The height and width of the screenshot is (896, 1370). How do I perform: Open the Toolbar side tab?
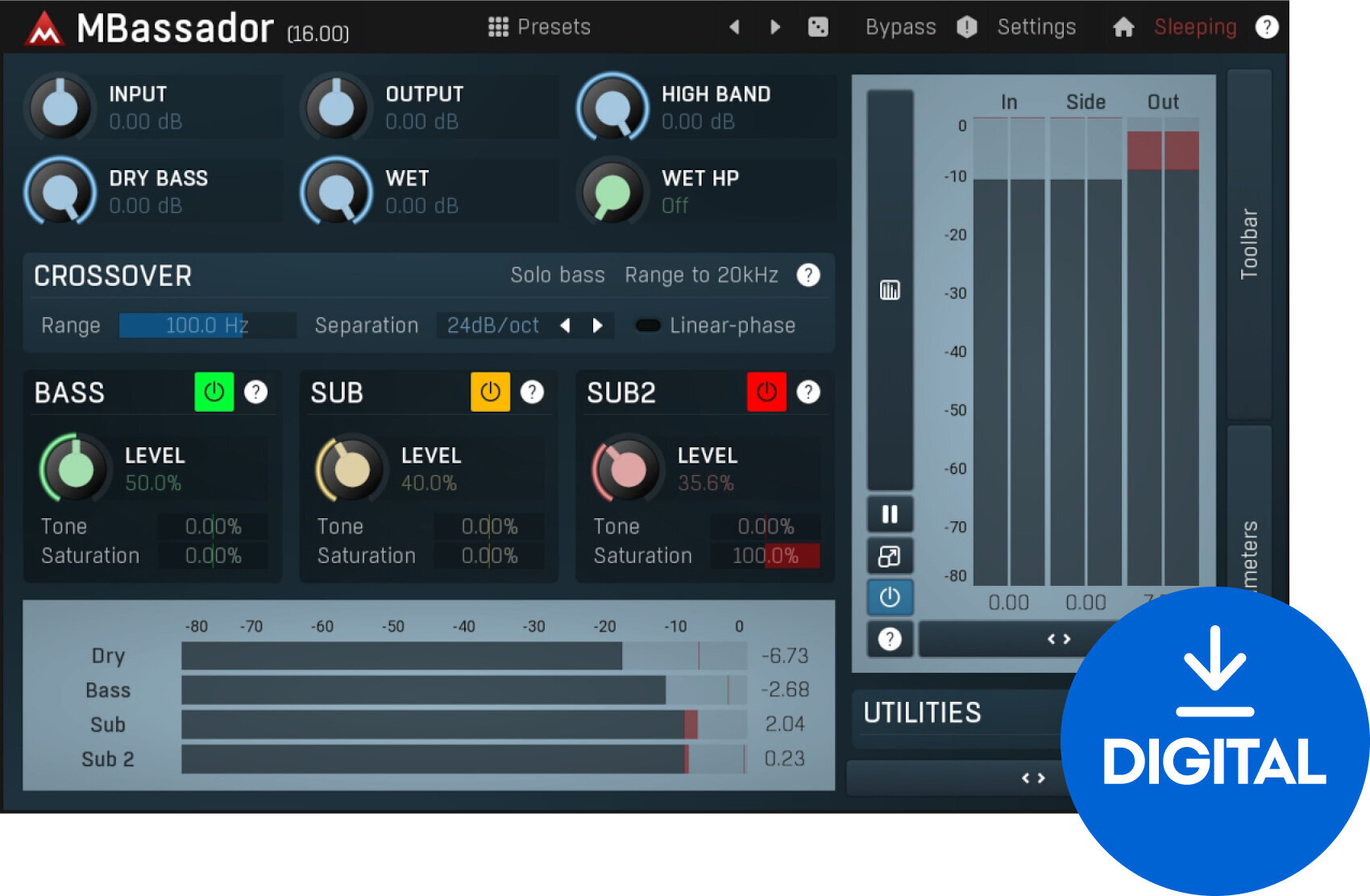pos(1248,243)
